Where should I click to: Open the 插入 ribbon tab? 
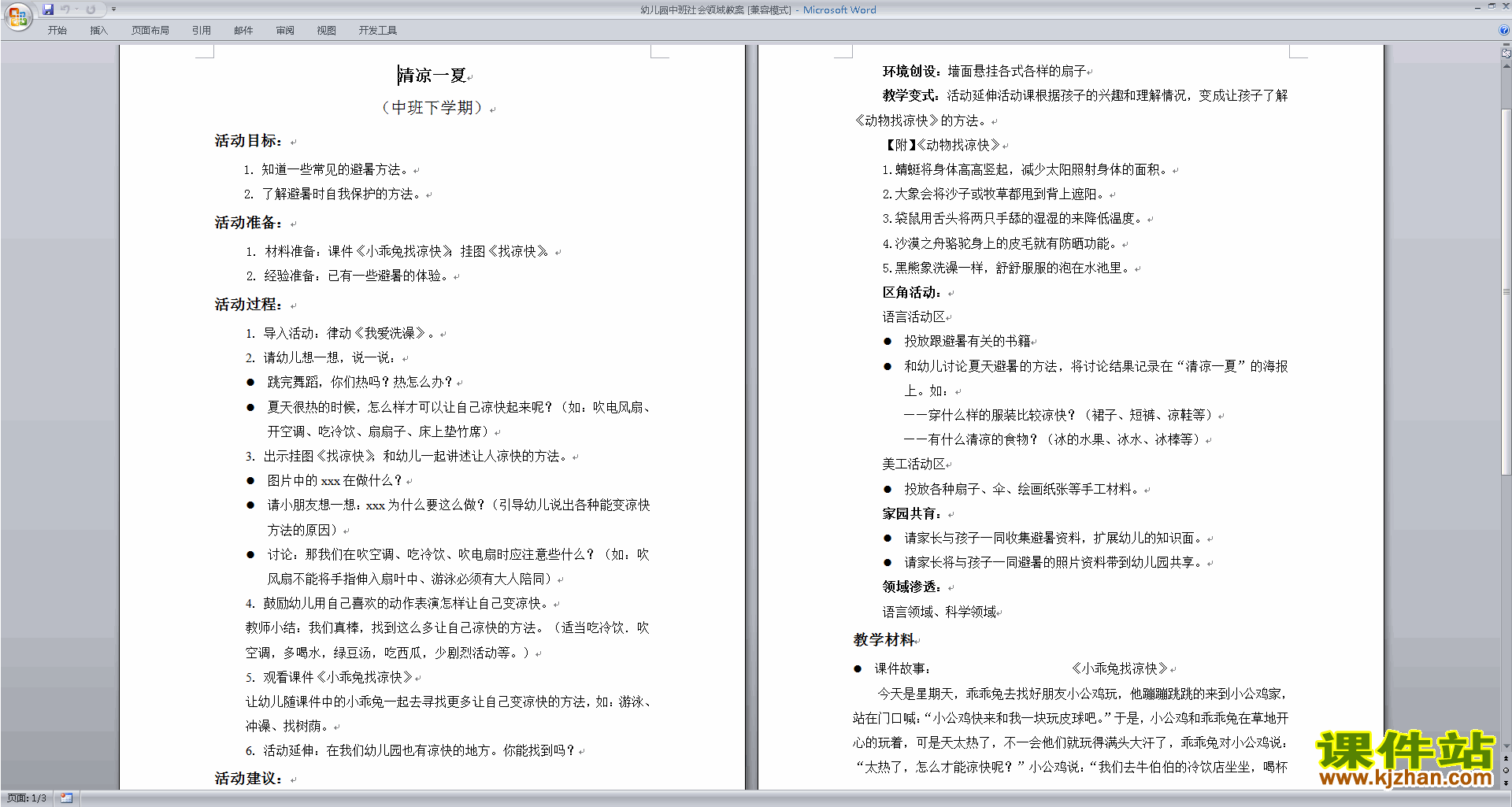(x=98, y=31)
